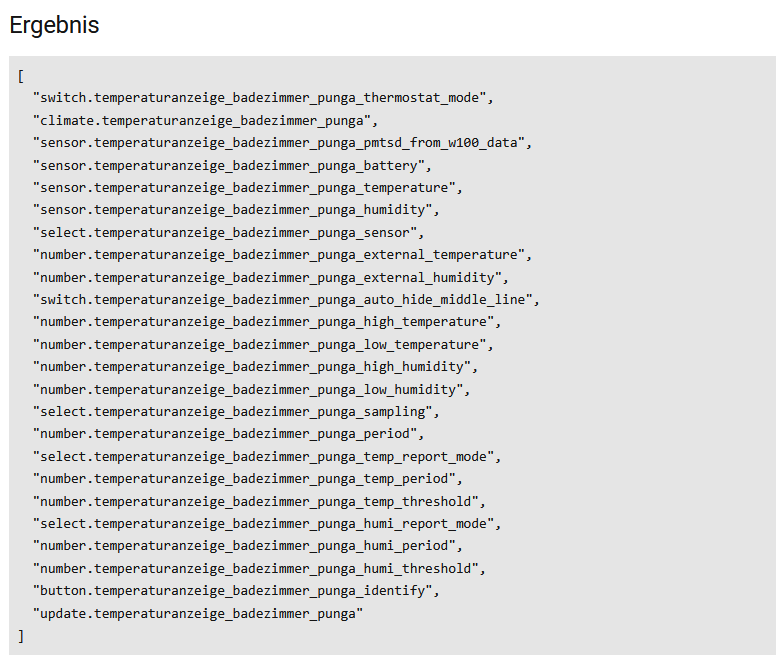Image resolution: width=781 pixels, height=657 pixels.
Task: Click the climate.temperaturanzeige_badezimmer_punga entity line
Action: [204, 120]
